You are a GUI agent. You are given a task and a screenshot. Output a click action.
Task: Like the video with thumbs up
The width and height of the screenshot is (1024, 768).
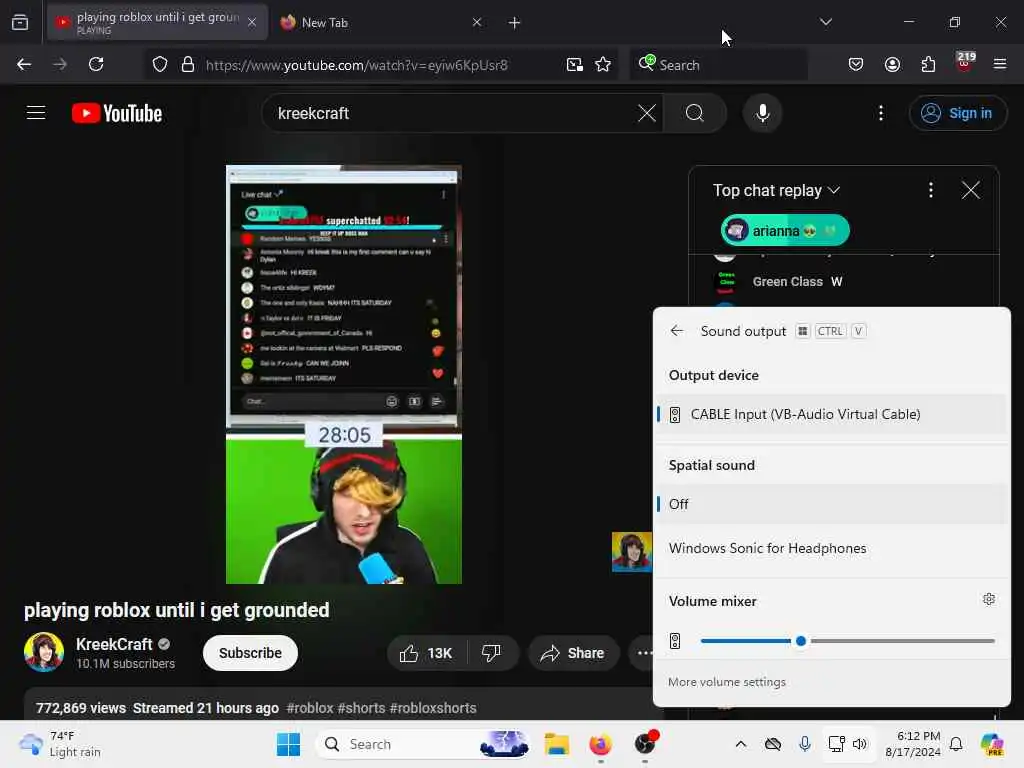(426, 653)
